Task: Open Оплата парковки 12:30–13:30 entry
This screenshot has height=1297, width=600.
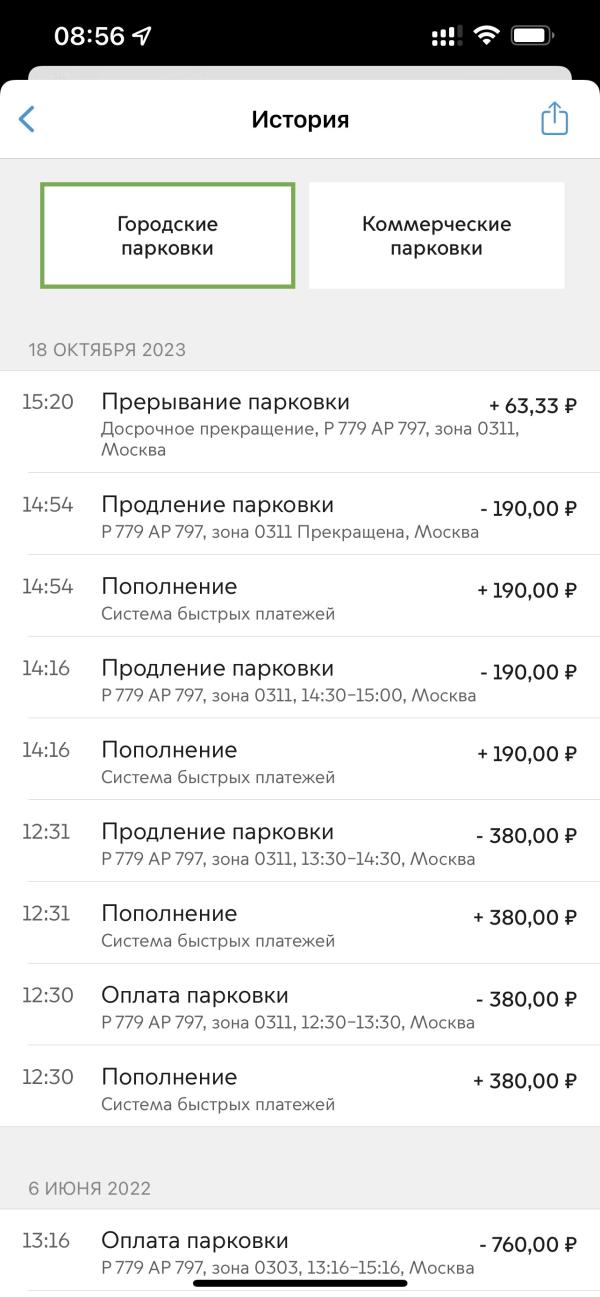Action: [300, 1006]
